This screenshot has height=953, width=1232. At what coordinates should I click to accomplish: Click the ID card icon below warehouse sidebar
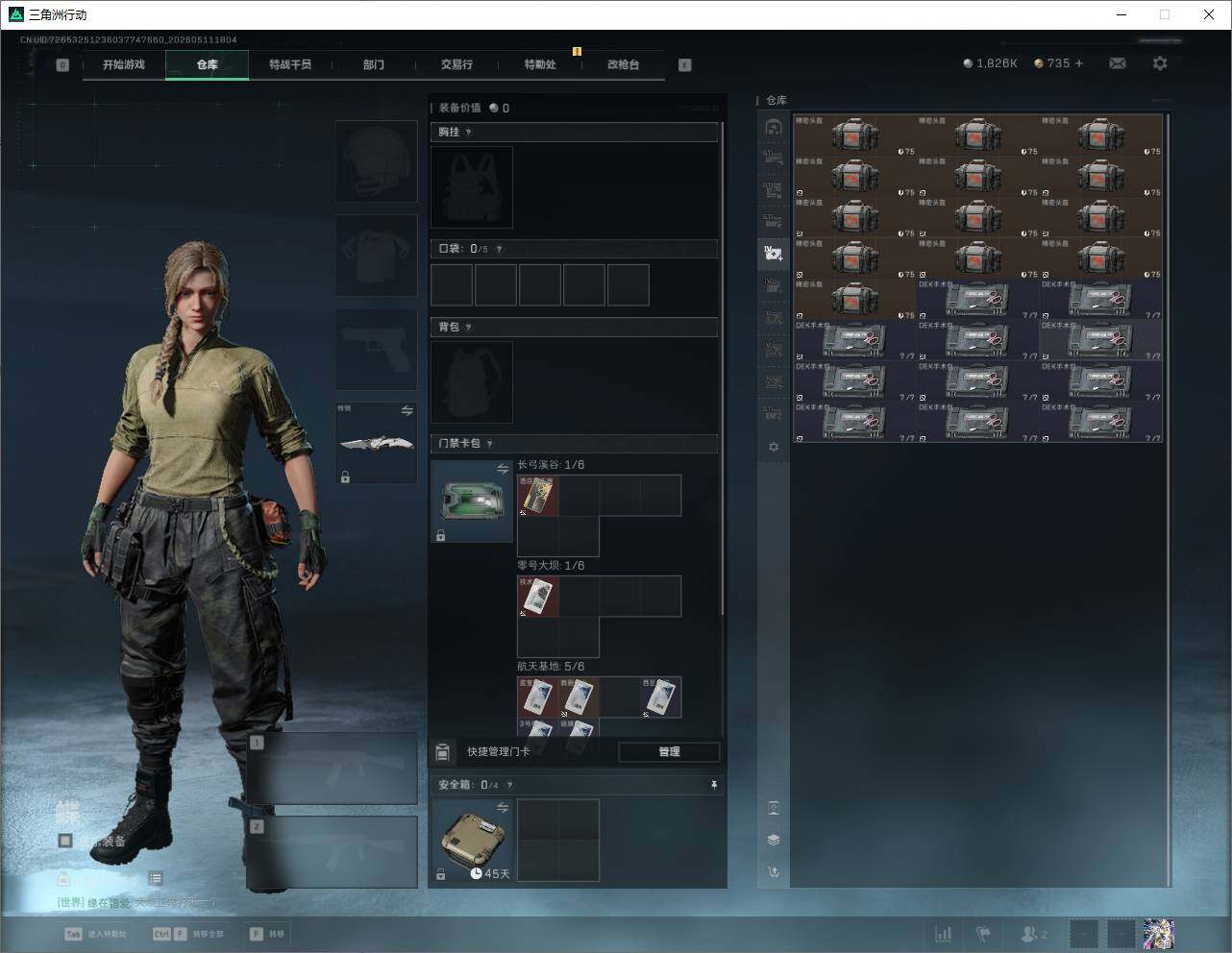coord(774,808)
